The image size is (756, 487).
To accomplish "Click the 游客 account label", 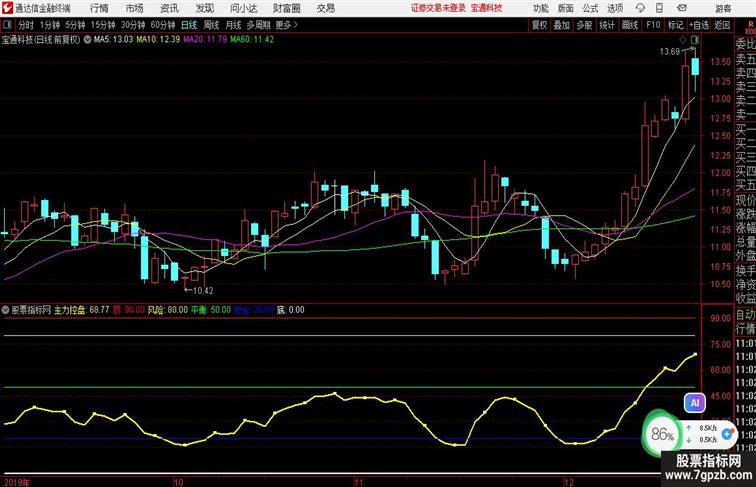I will (x=723, y=8).
